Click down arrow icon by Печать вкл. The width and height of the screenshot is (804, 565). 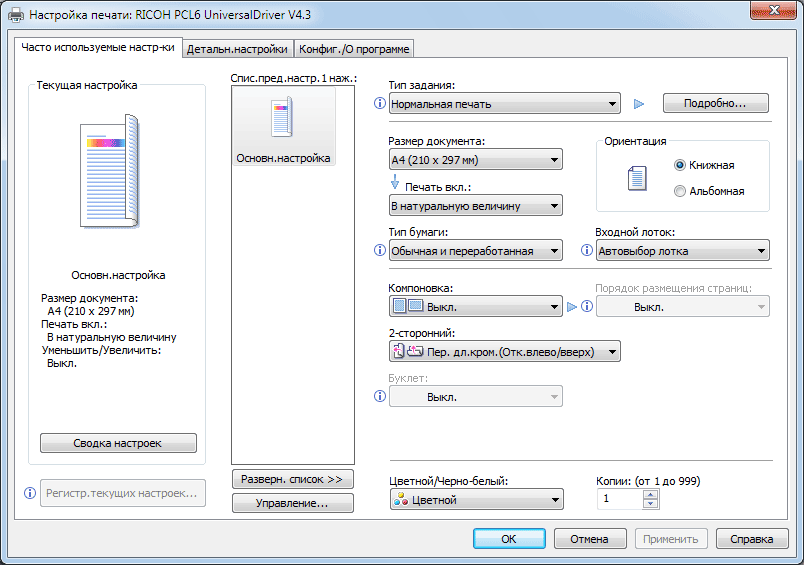[394, 181]
